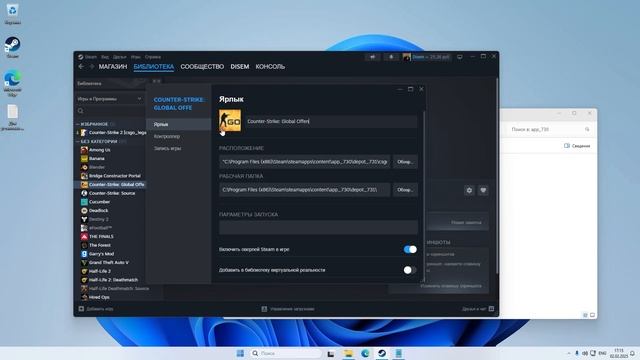Click the Параметры запуска input field

click(x=318, y=227)
